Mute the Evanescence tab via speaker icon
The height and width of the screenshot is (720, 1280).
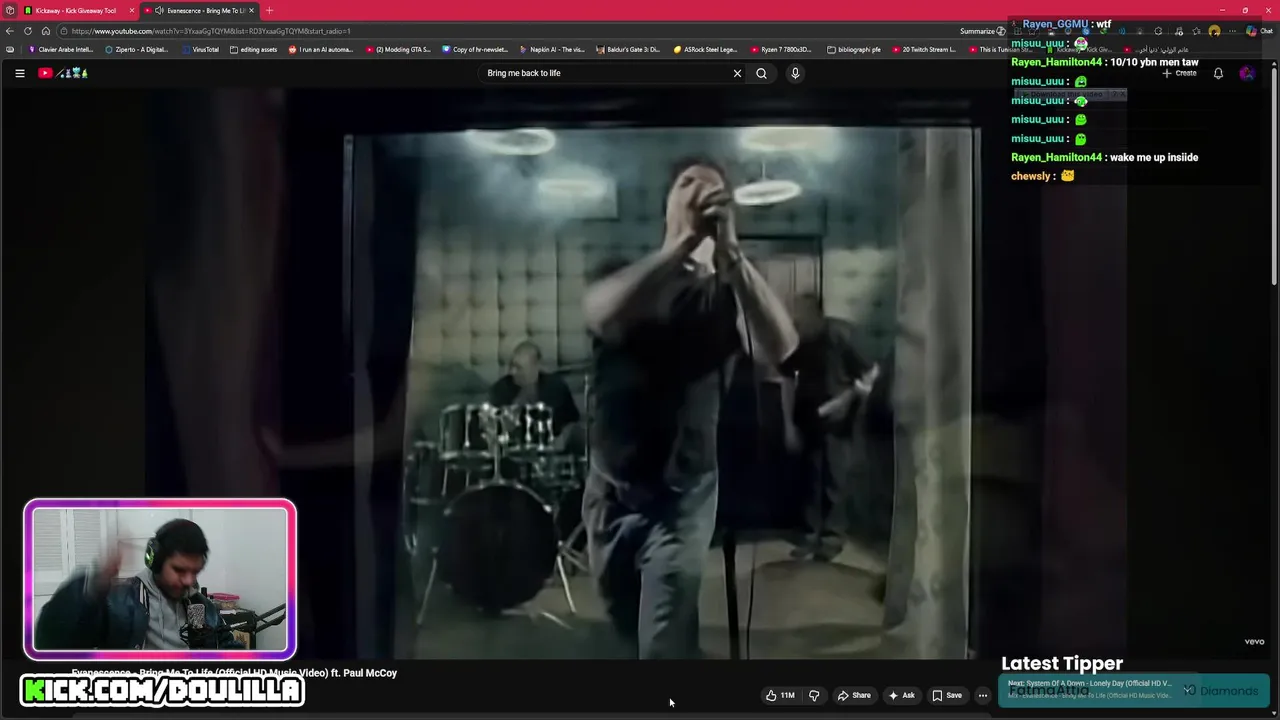pyautogui.click(x=159, y=10)
